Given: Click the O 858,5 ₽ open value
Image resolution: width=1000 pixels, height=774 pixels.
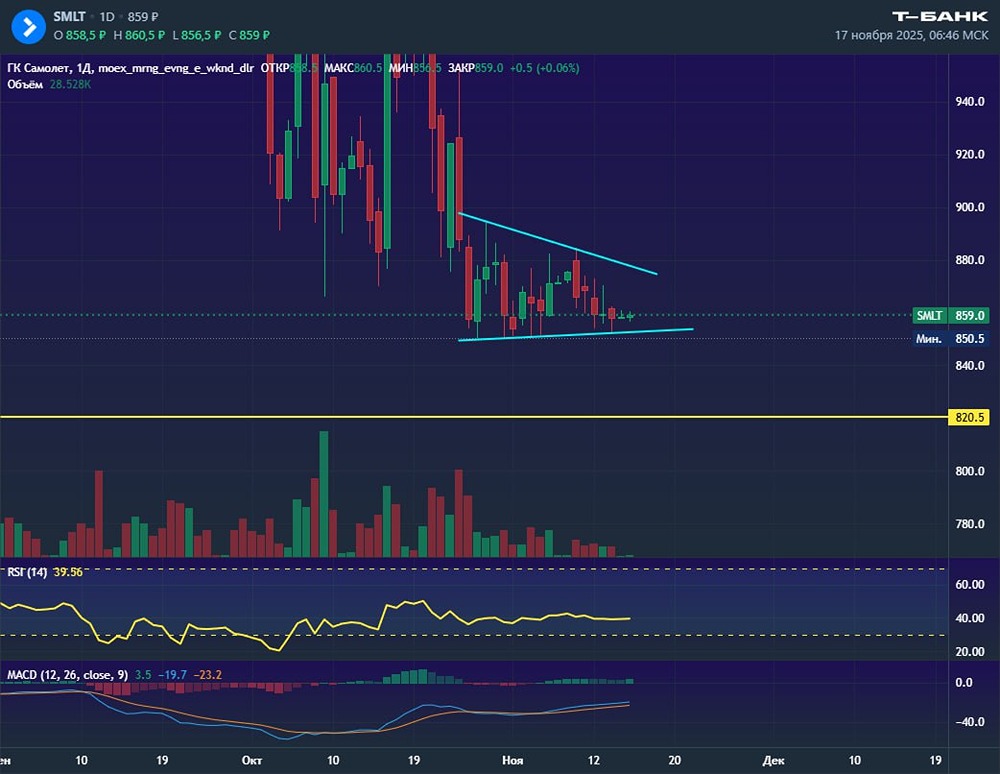Looking at the screenshot, I should pos(79,35).
